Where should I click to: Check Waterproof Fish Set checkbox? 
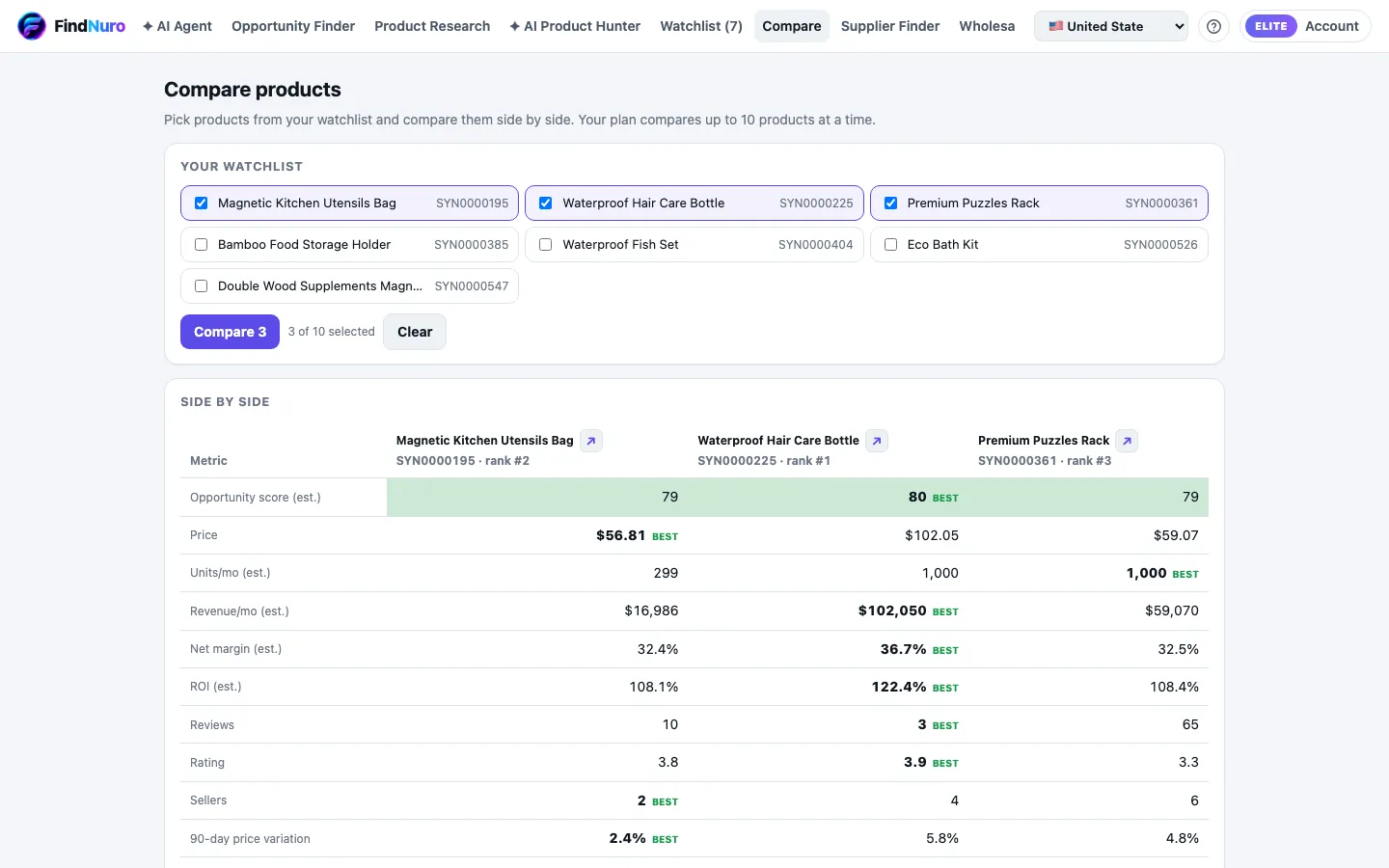[545, 245]
